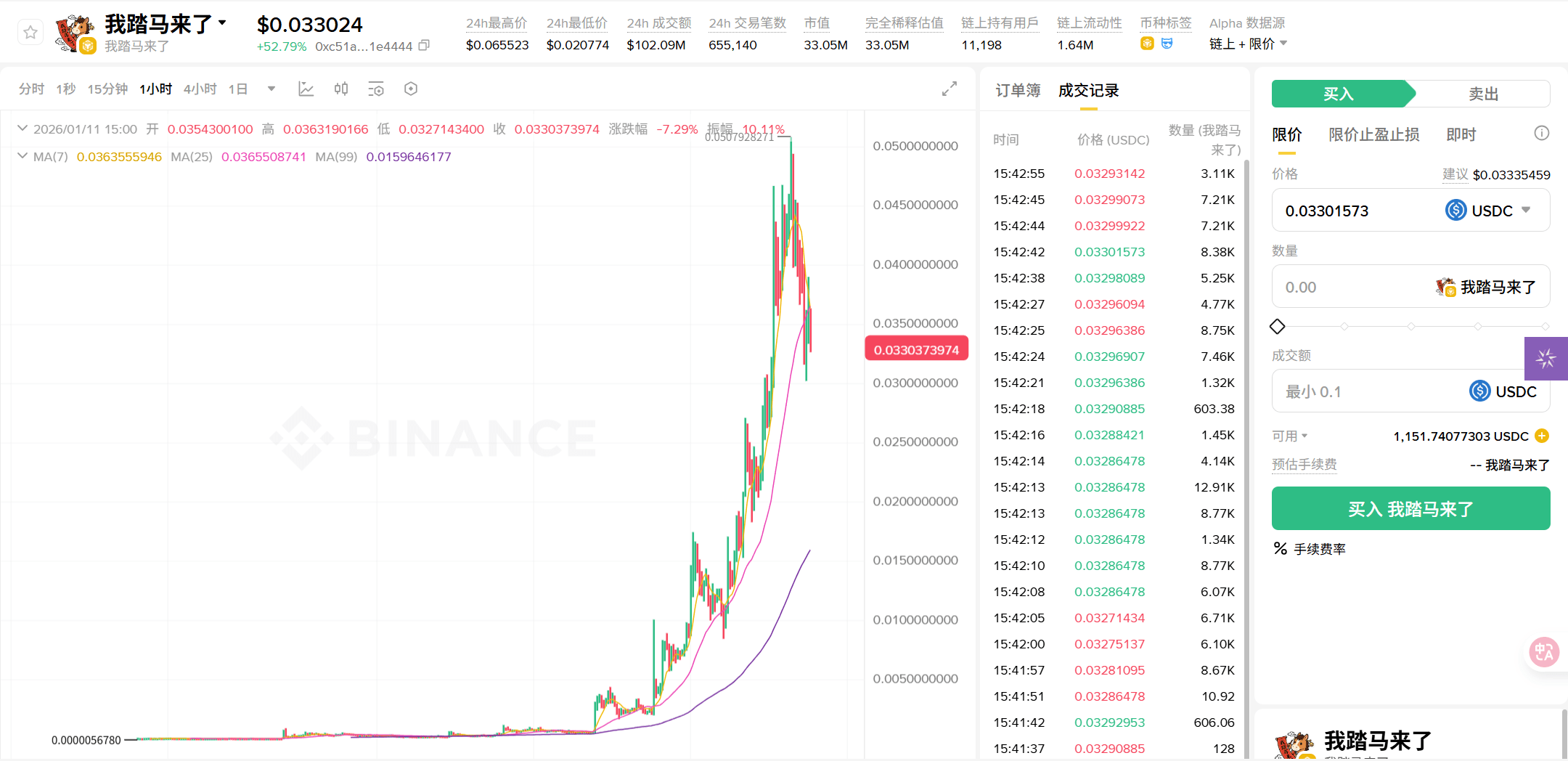Open the purple sparkle AI widget
This screenshot has width=1568, height=761.
1546,358
